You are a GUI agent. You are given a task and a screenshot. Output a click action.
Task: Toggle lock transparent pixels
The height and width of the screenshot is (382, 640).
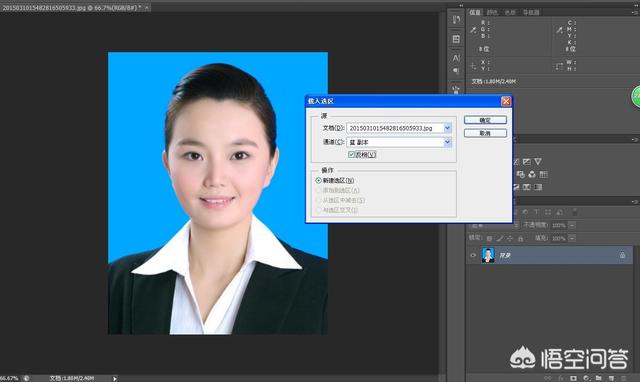coord(489,238)
